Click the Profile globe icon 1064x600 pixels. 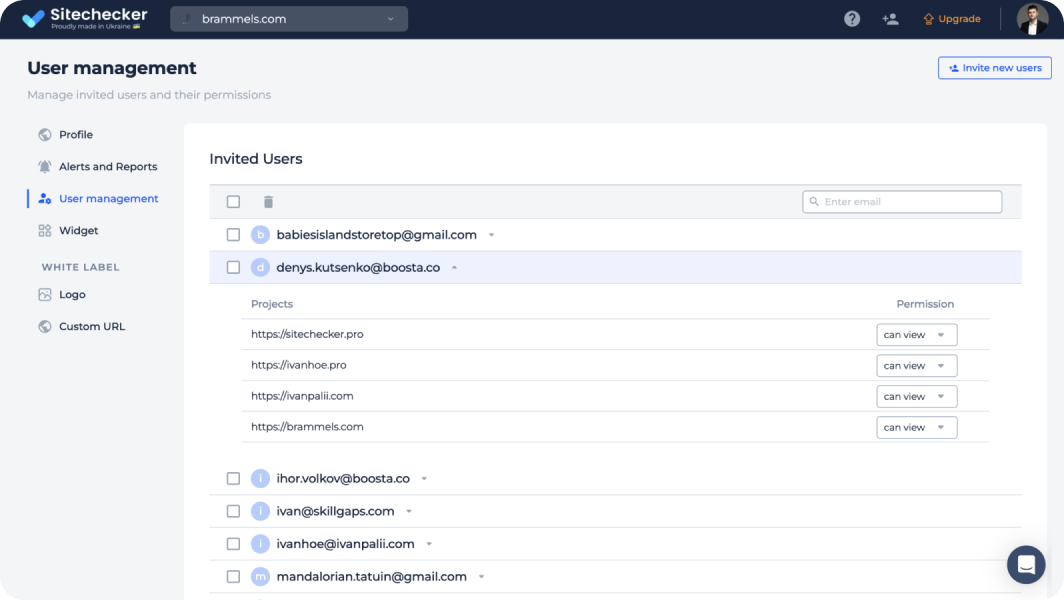[x=45, y=134]
